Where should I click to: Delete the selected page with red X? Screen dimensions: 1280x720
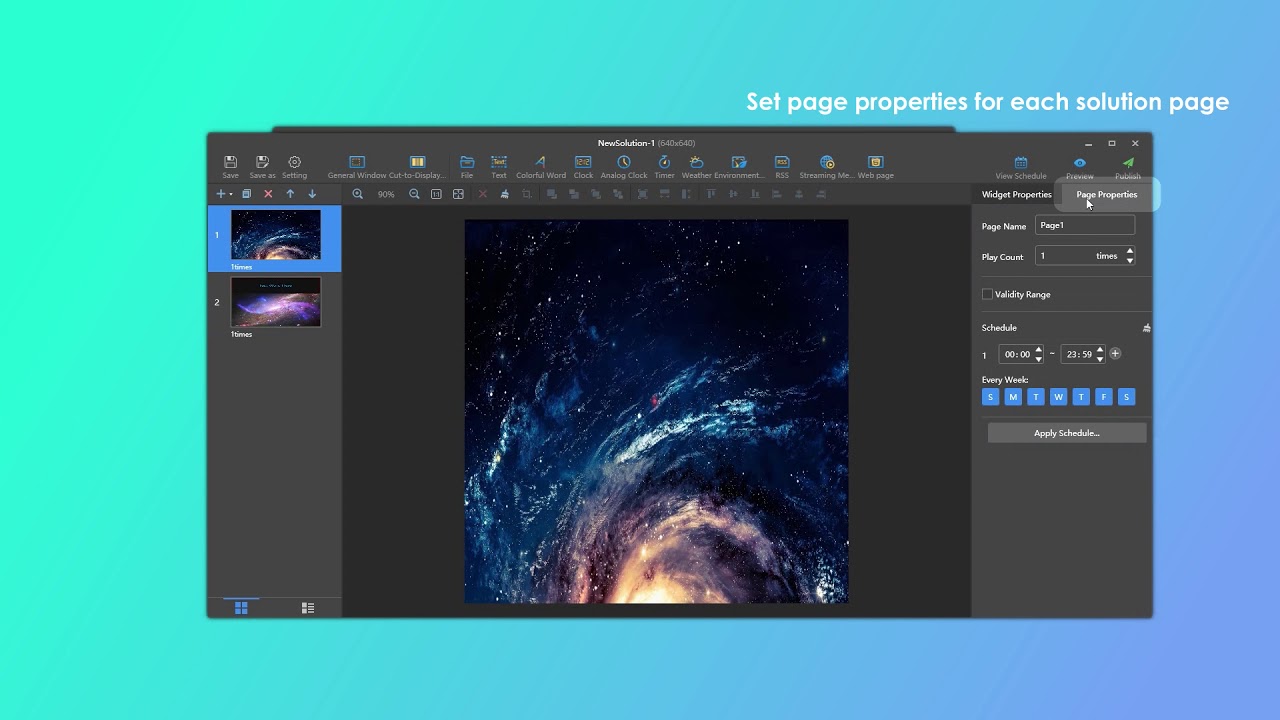click(x=268, y=194)
